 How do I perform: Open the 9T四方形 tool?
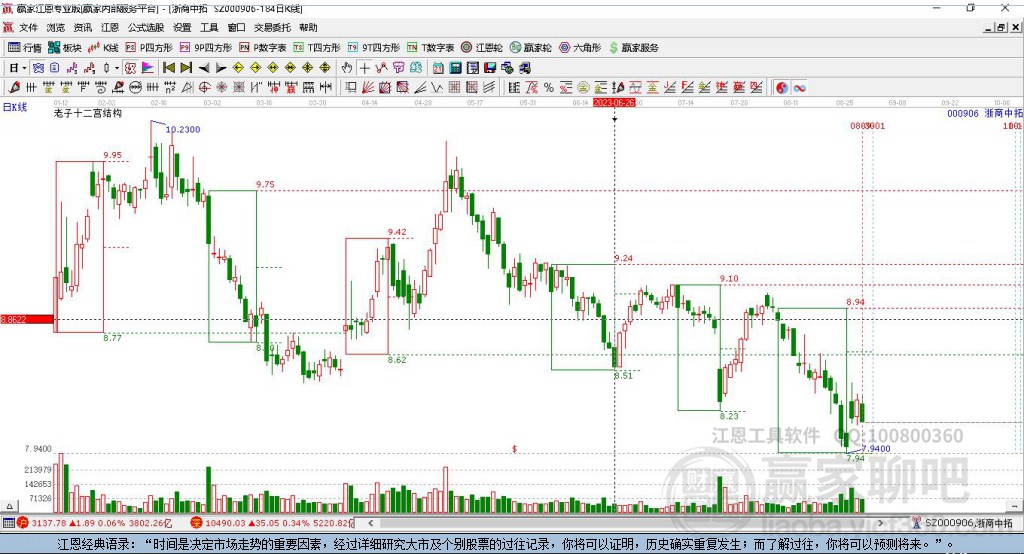coord(374,48)
